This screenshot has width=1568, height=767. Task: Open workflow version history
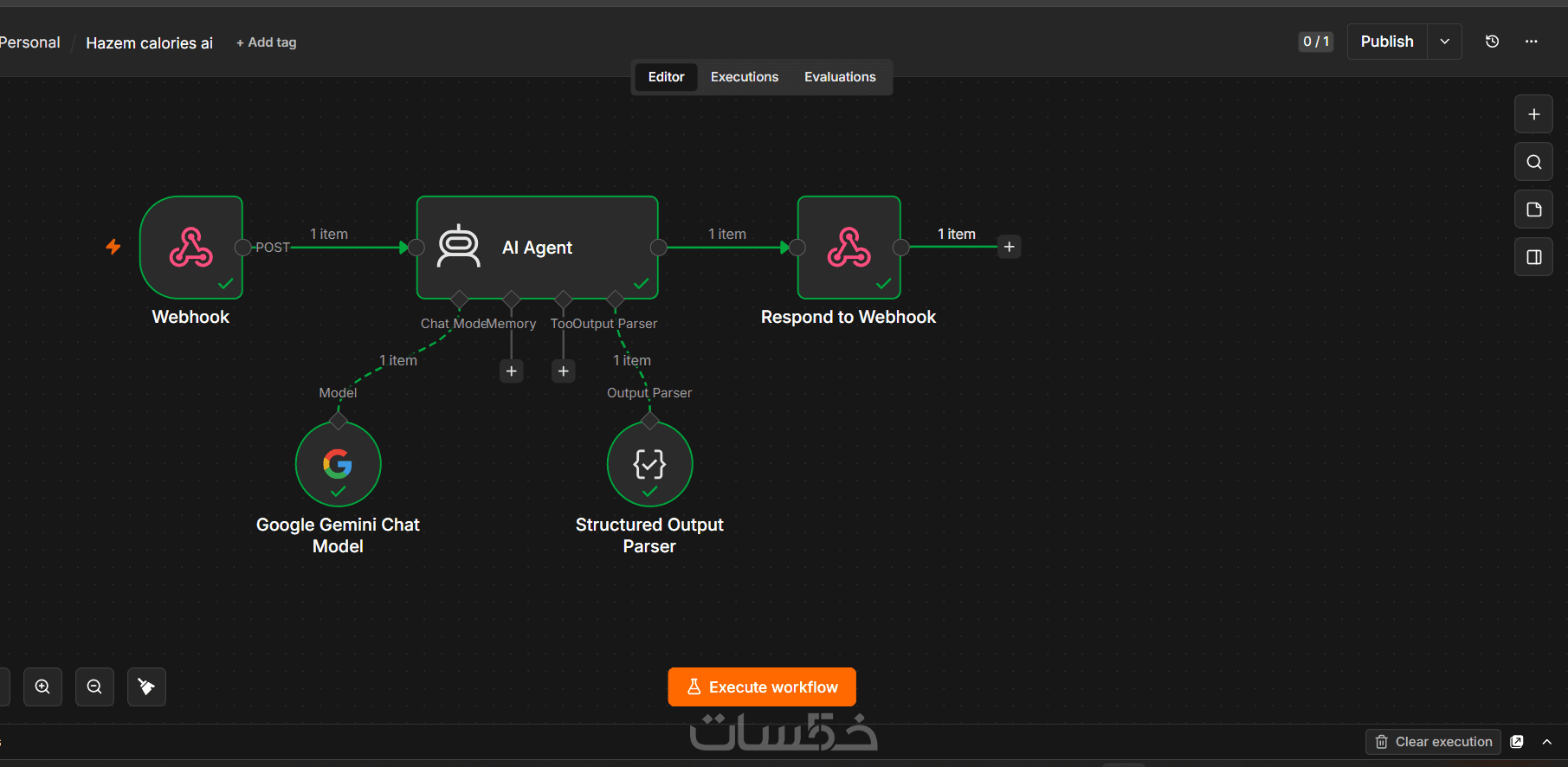click(x=1492, y=42)
